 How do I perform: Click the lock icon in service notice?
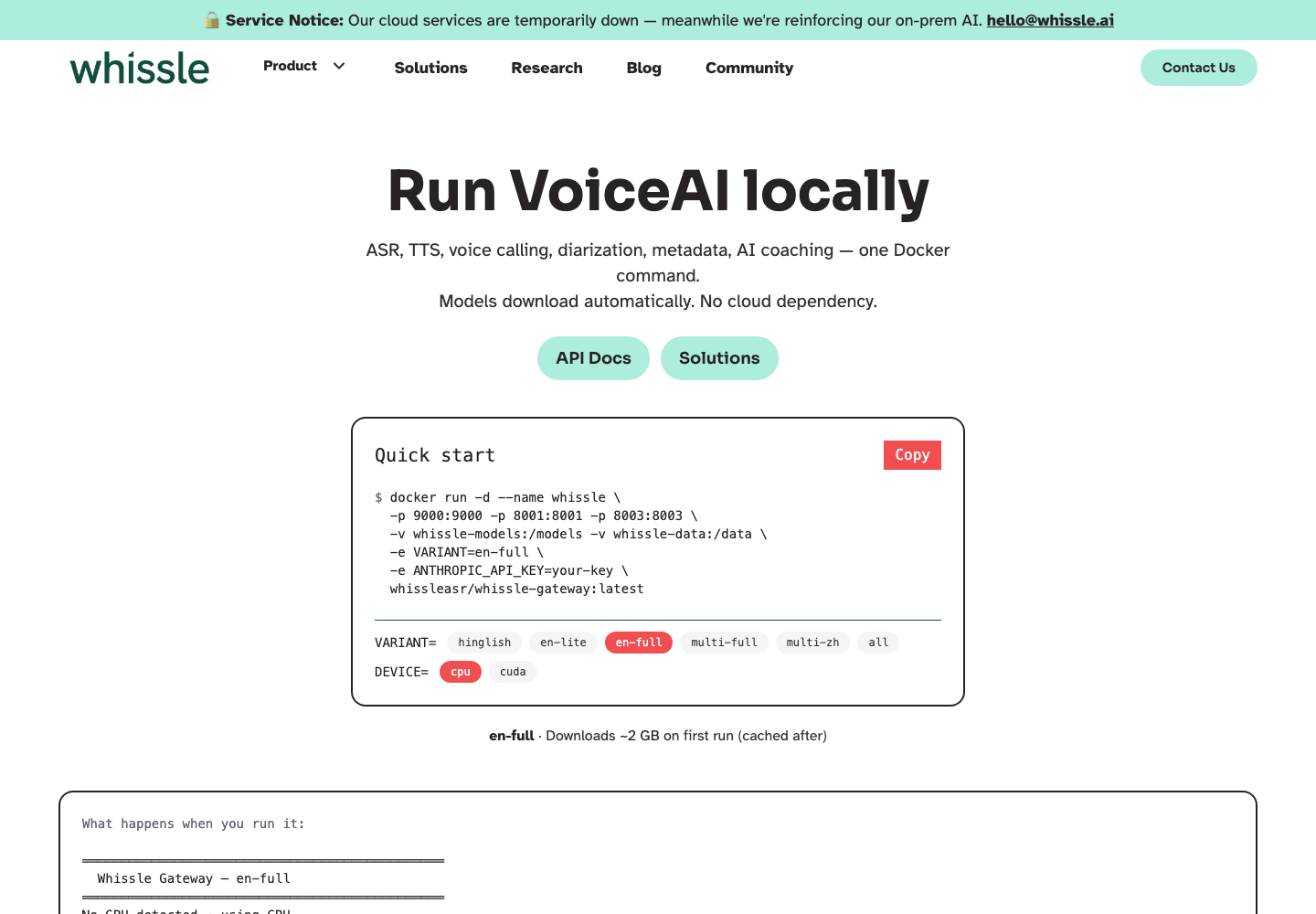point(212,20)
